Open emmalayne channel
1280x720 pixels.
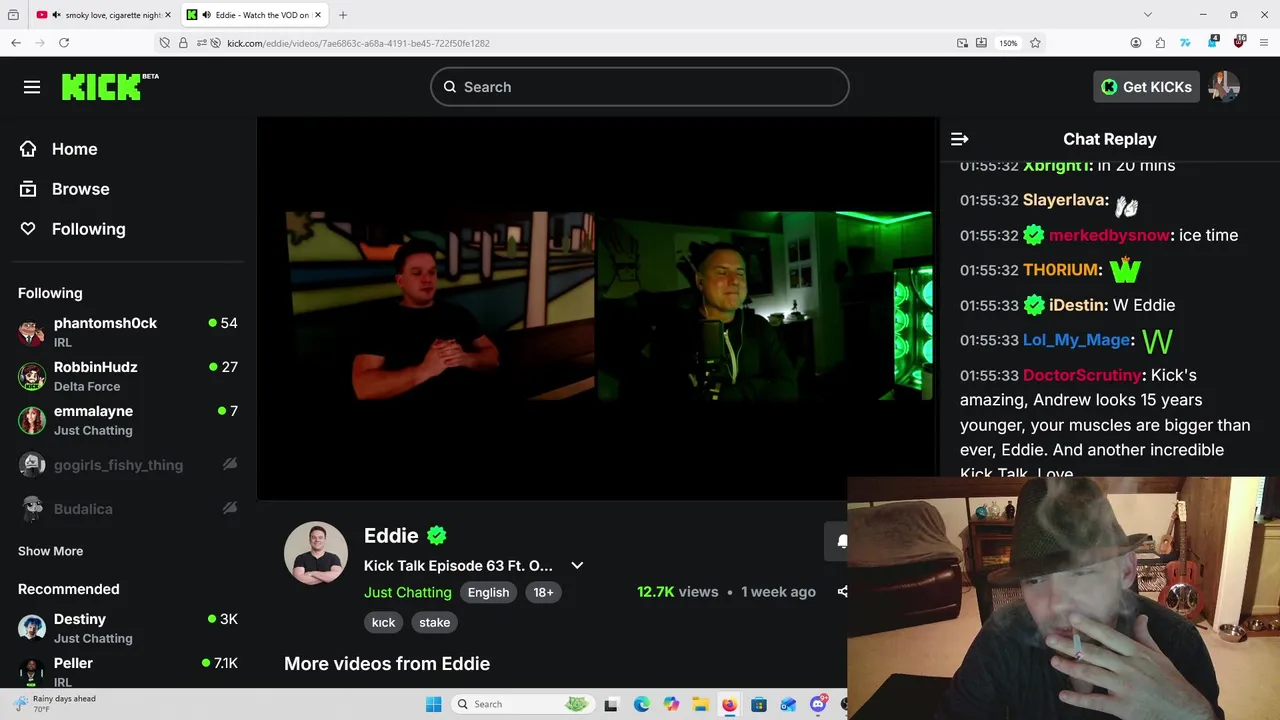click(128, 420)
